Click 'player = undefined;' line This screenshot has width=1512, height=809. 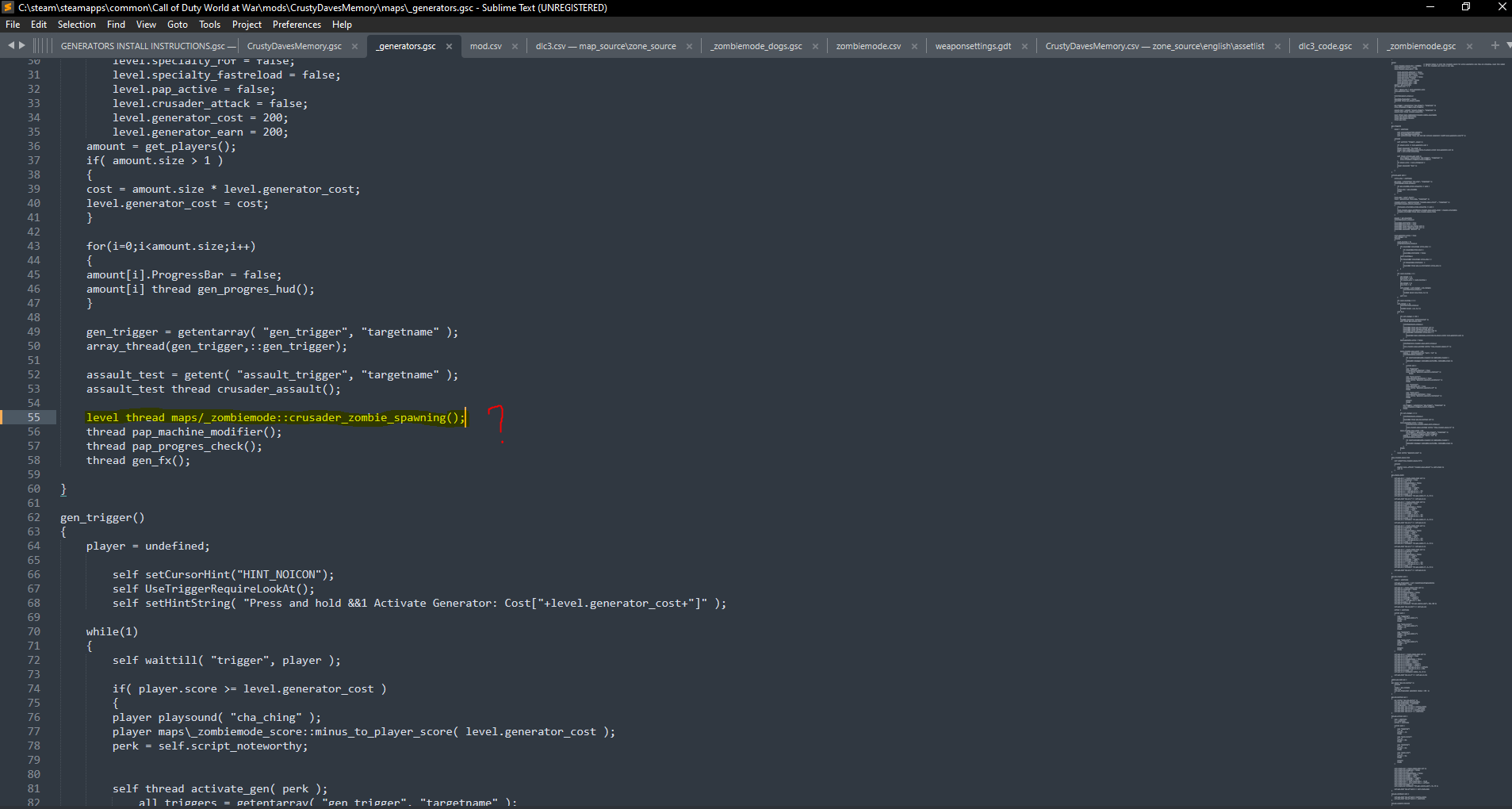click(148, 546)
